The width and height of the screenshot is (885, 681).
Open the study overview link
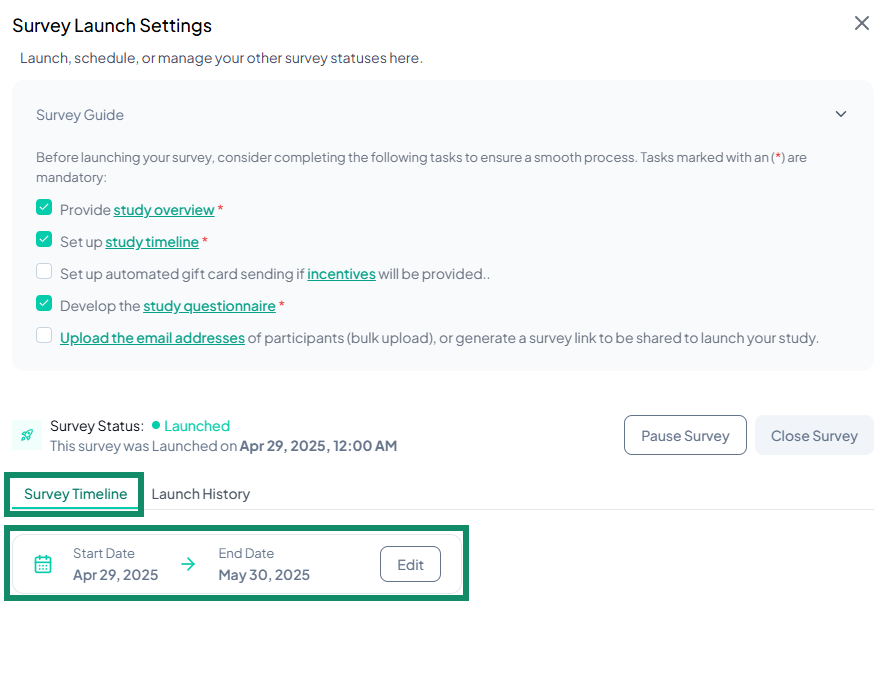coord(164,210)
